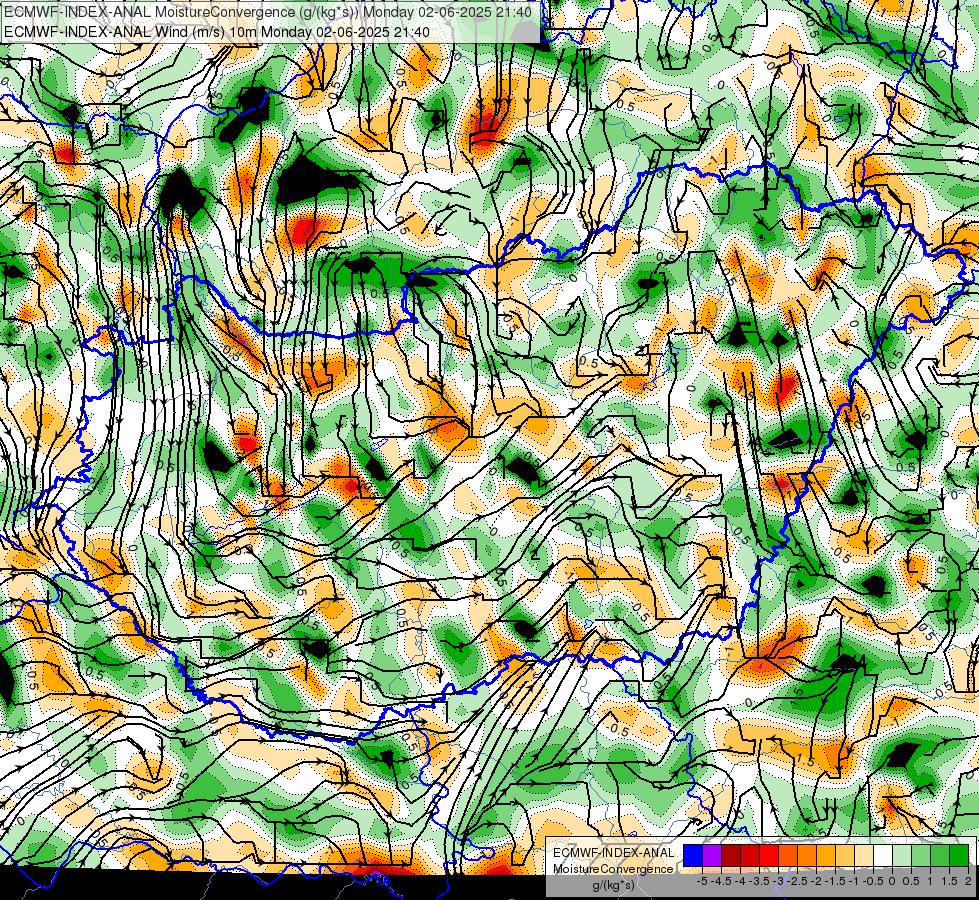The width and height of the screenshot is (979, 900).
Task: Click the legend's ECMWF-INDEX-ANAL label
Action: [x=614, y=853]
